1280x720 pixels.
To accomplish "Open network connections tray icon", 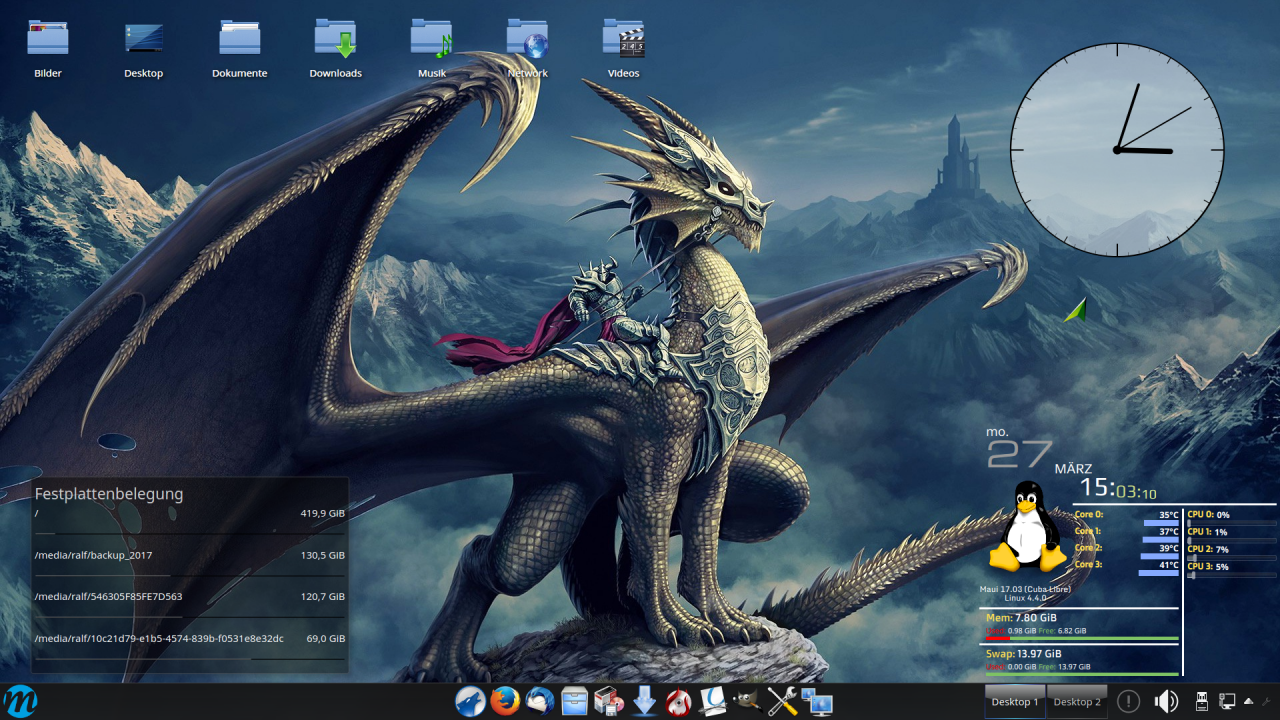I will [1227, 702].
